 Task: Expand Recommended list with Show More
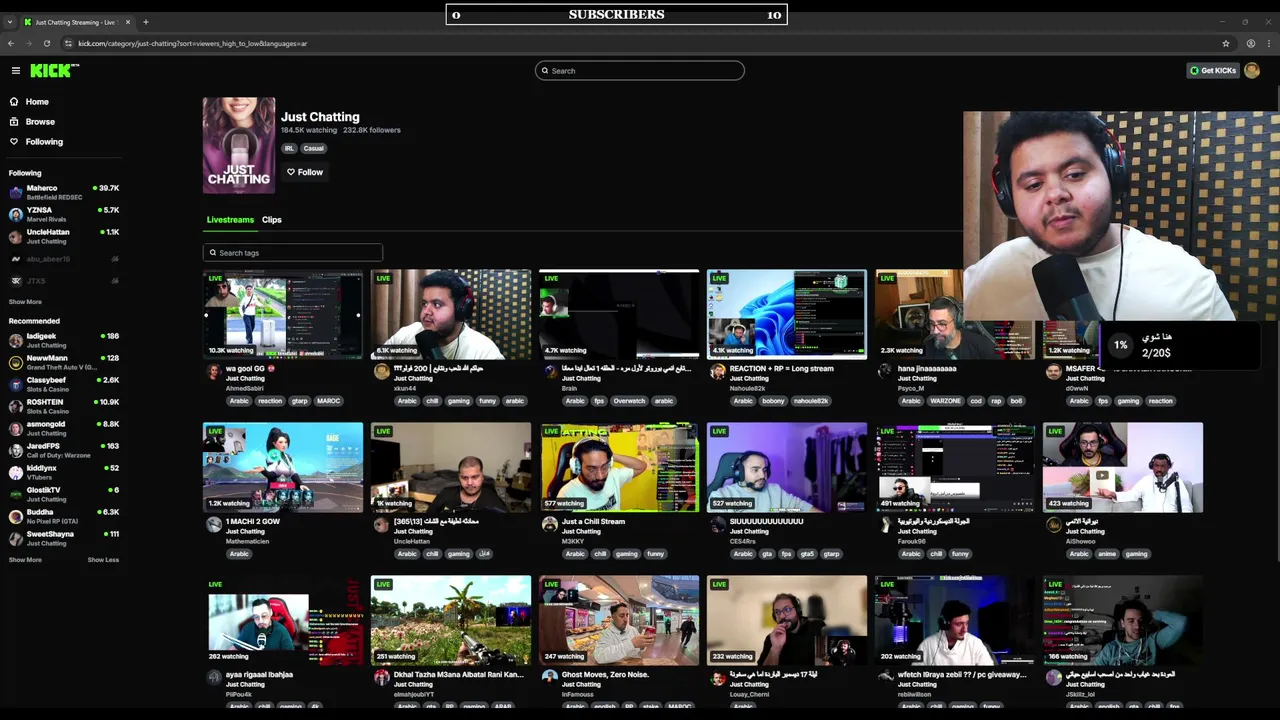coord(25,560)
